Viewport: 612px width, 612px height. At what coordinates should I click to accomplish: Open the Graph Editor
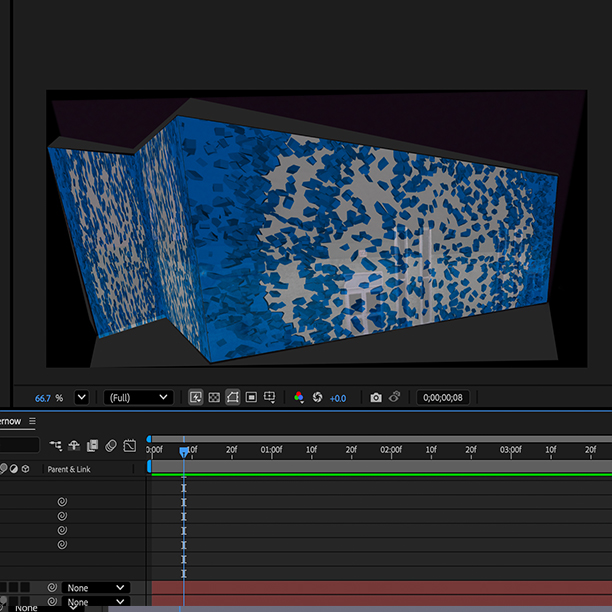point(130,445)
